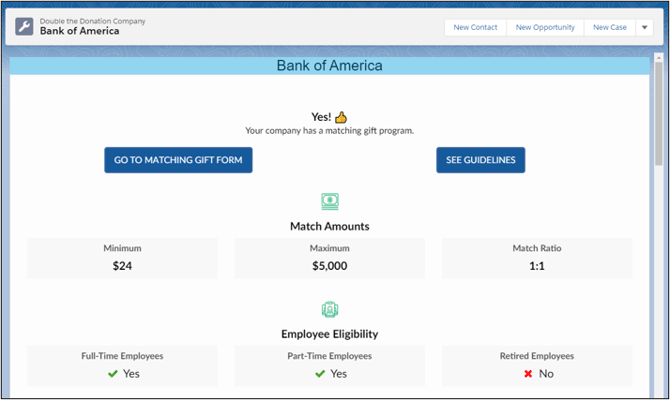The height and width of the screenshot is (400, 670).
Task: Click red X under Retired Employees
Action: click(x=528, y=374)
